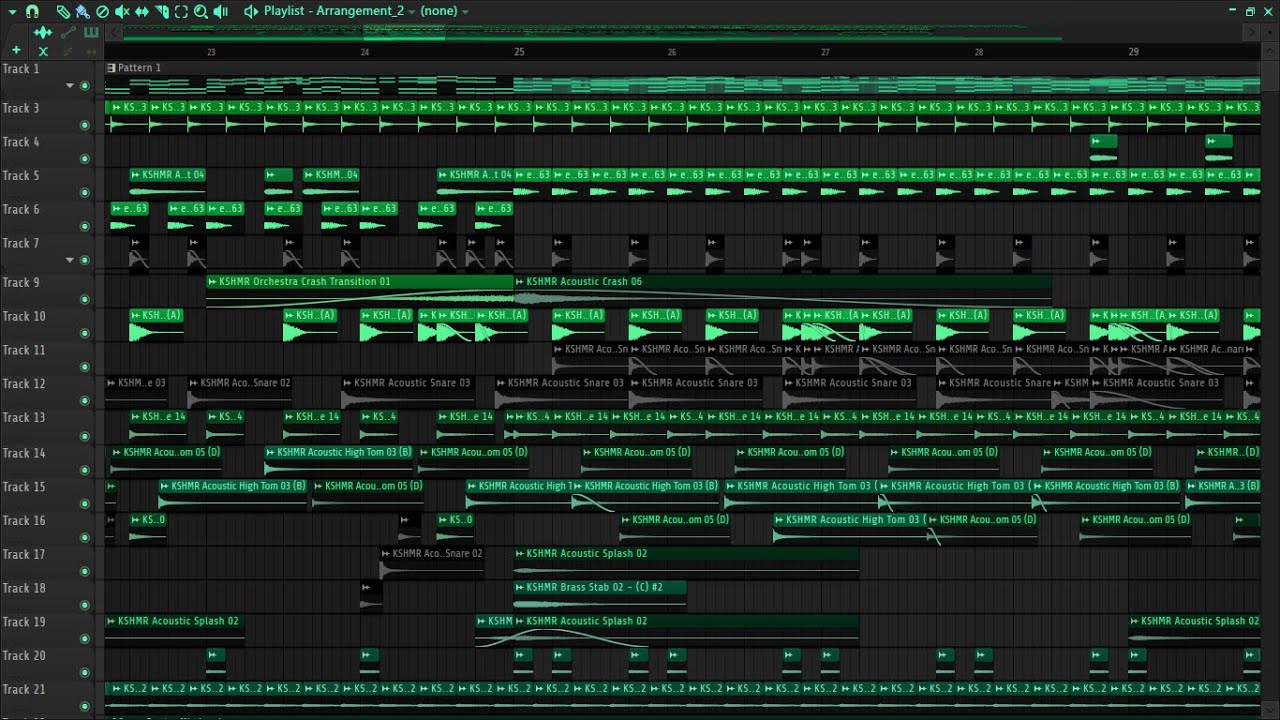This screenshot has height=720, width=1280.
Task: Mute Track 1 with its green dot
Action: (x=84, y=86)
